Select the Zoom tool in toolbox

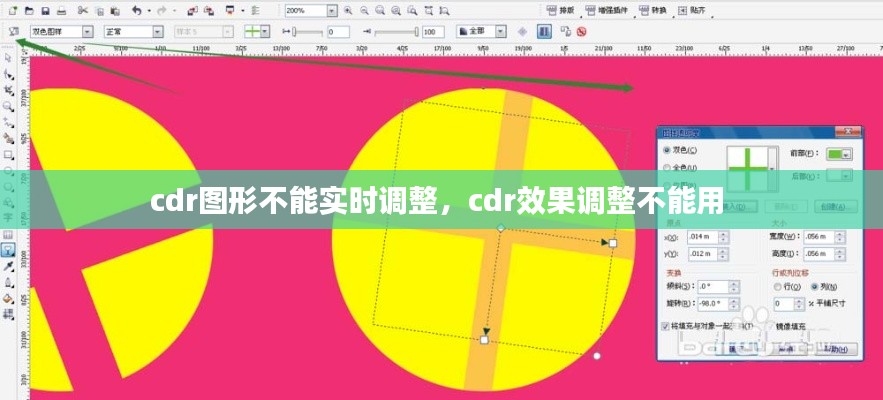coord(8,105)
